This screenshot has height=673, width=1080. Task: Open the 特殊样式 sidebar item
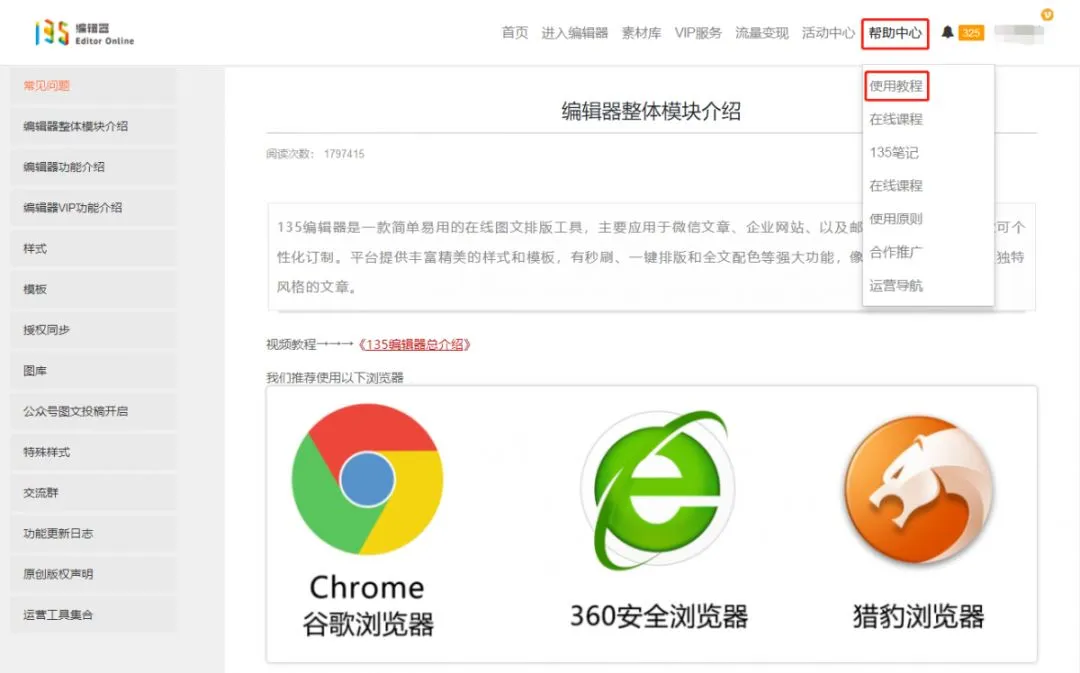(x=92, y=451)
